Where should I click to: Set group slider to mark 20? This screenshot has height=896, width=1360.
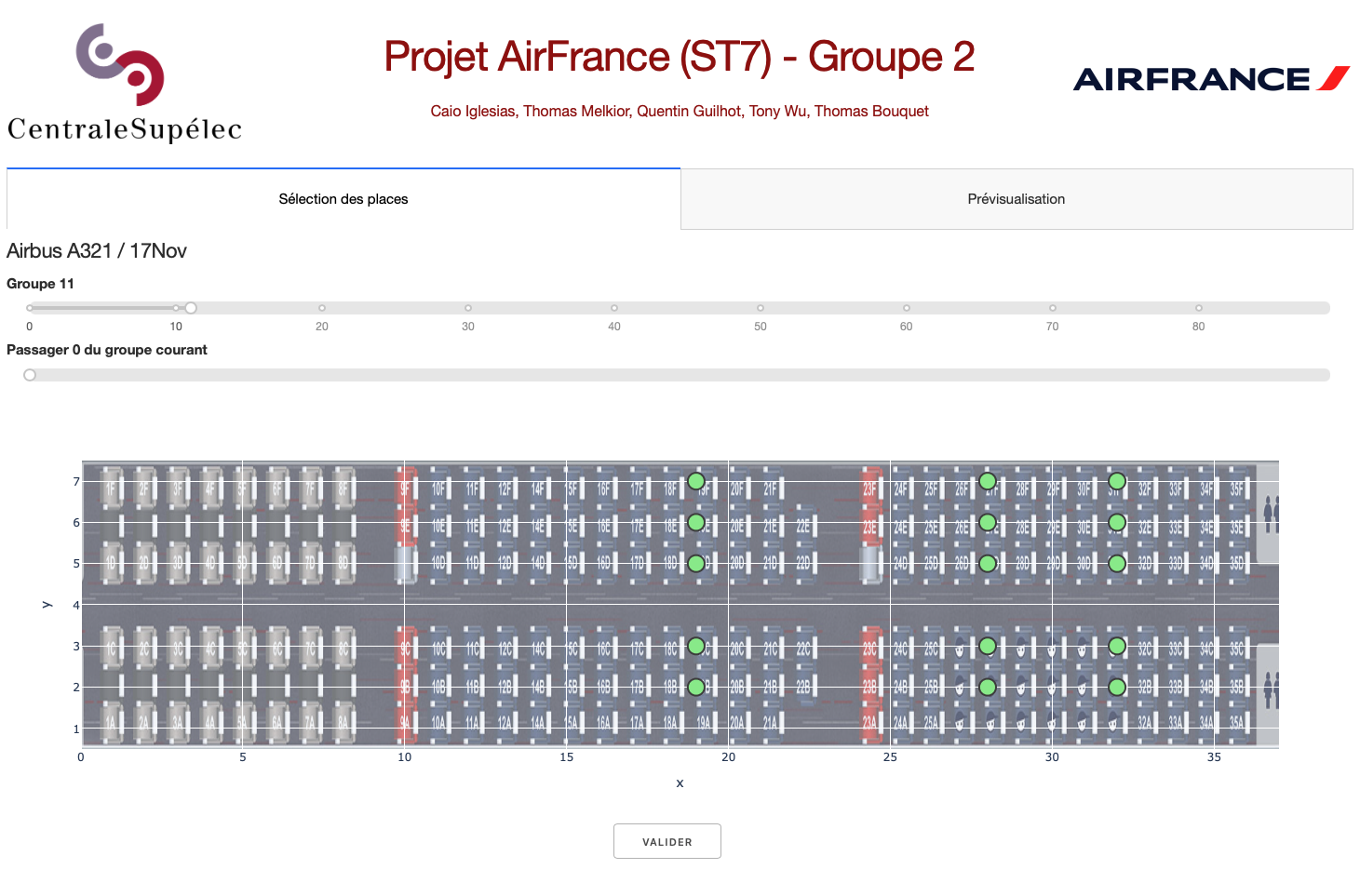click(x=322, y=308)
